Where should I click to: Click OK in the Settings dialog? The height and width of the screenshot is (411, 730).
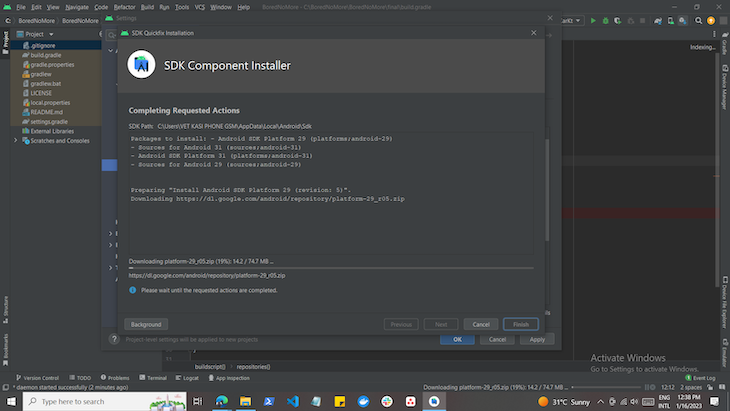457,339
